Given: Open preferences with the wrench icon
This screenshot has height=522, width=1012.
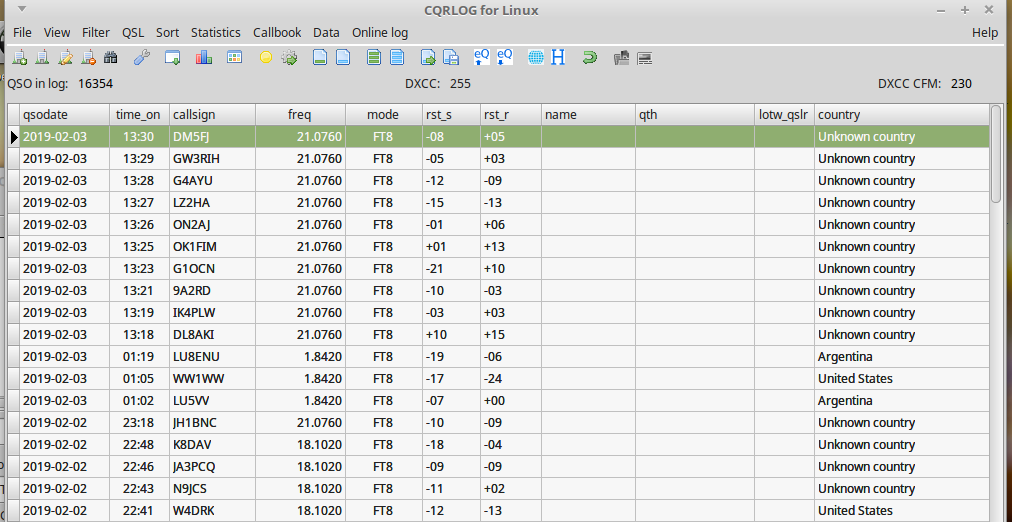Looking at the screenshot, I should [x=142, y=58].
